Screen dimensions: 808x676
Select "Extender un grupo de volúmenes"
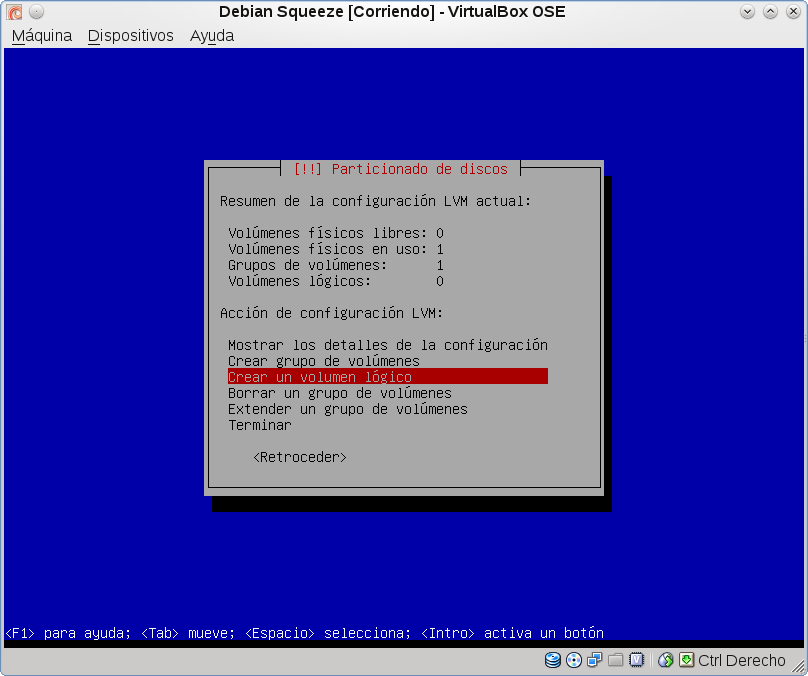(x=347, y=409)
